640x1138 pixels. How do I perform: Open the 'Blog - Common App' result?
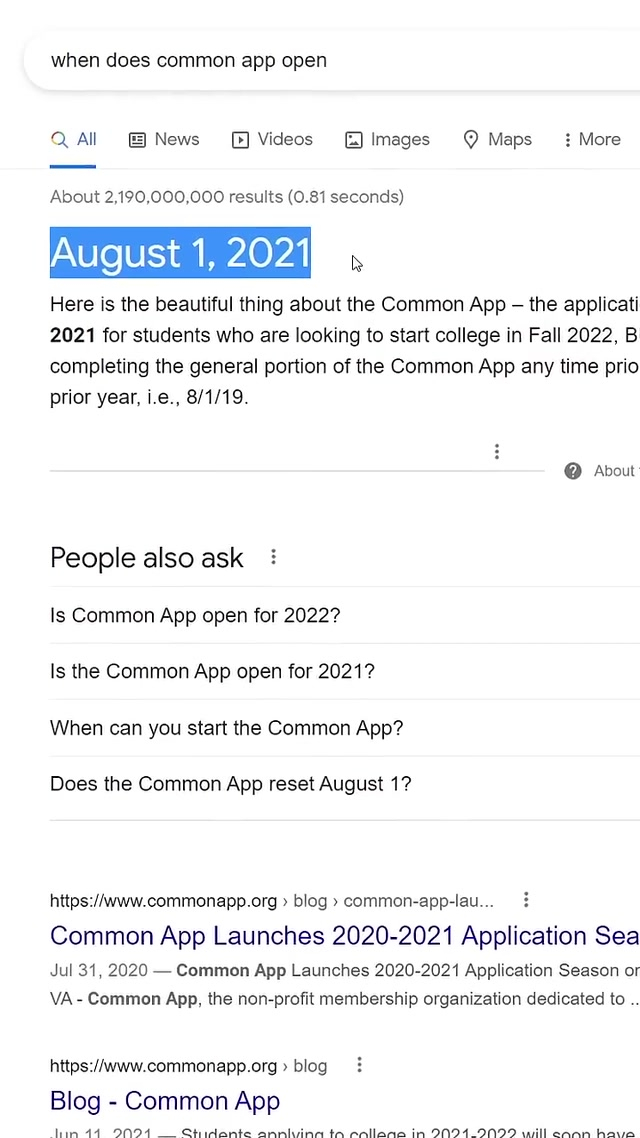tap(165, 1101)
